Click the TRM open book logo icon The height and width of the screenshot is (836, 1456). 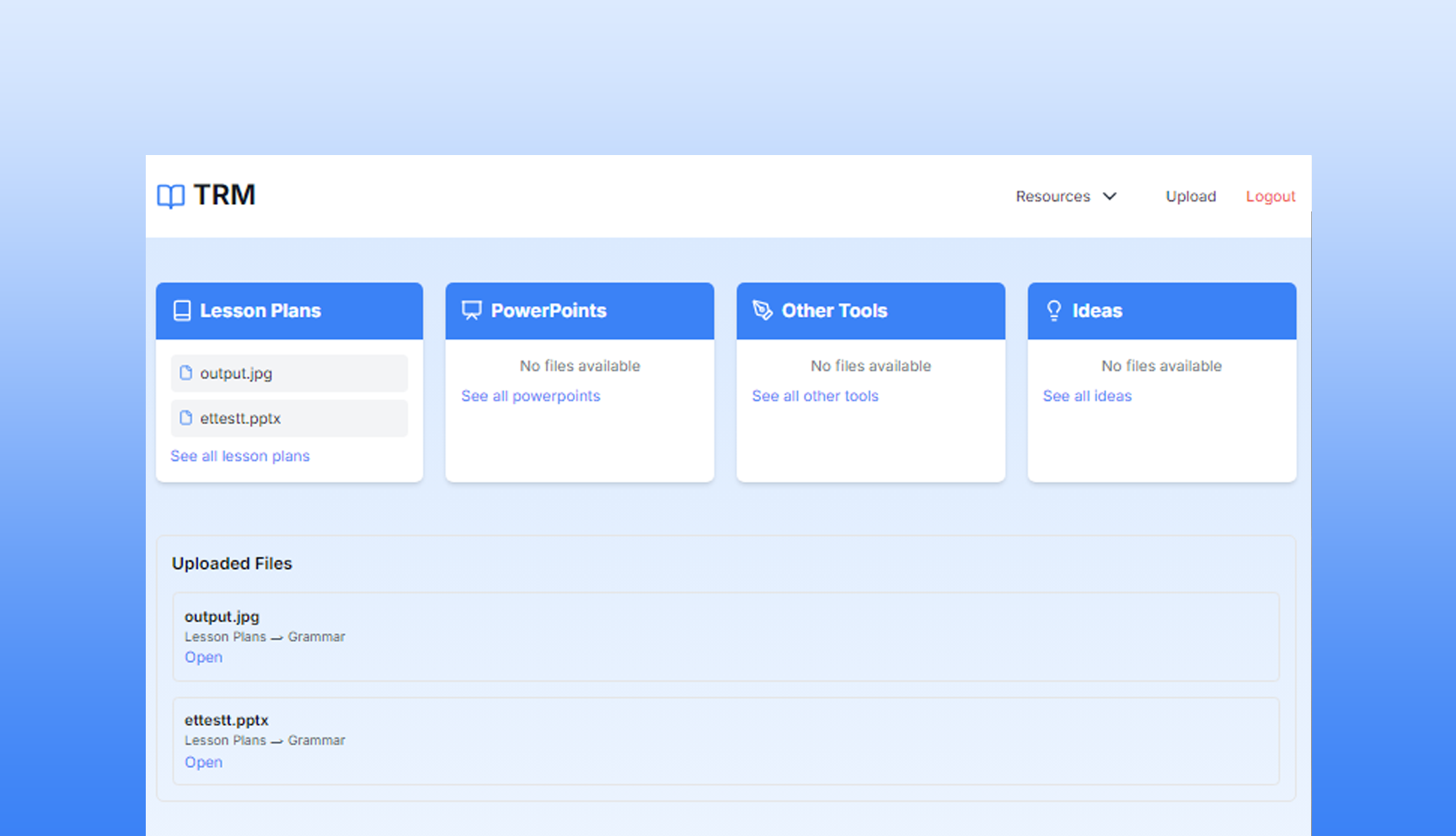171,196
